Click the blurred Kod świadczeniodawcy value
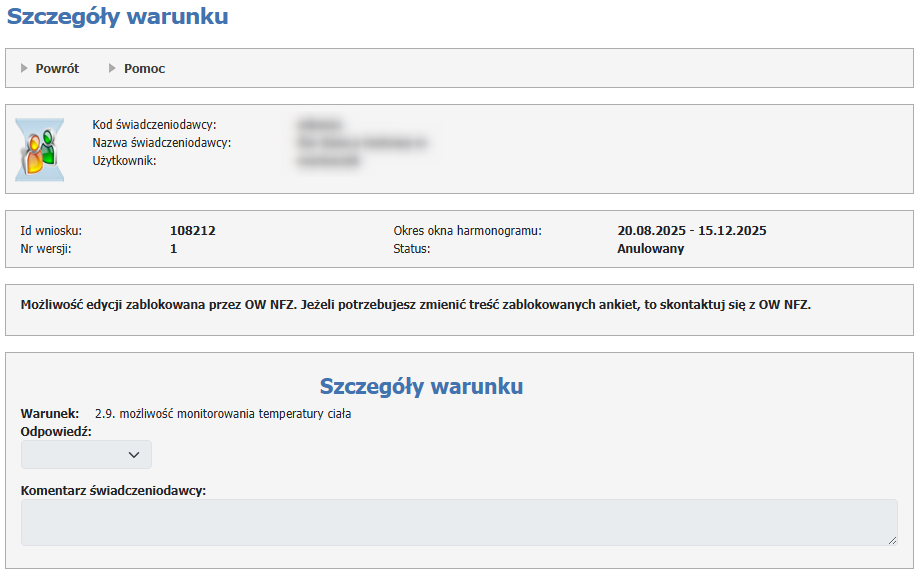 pos(319,125)
